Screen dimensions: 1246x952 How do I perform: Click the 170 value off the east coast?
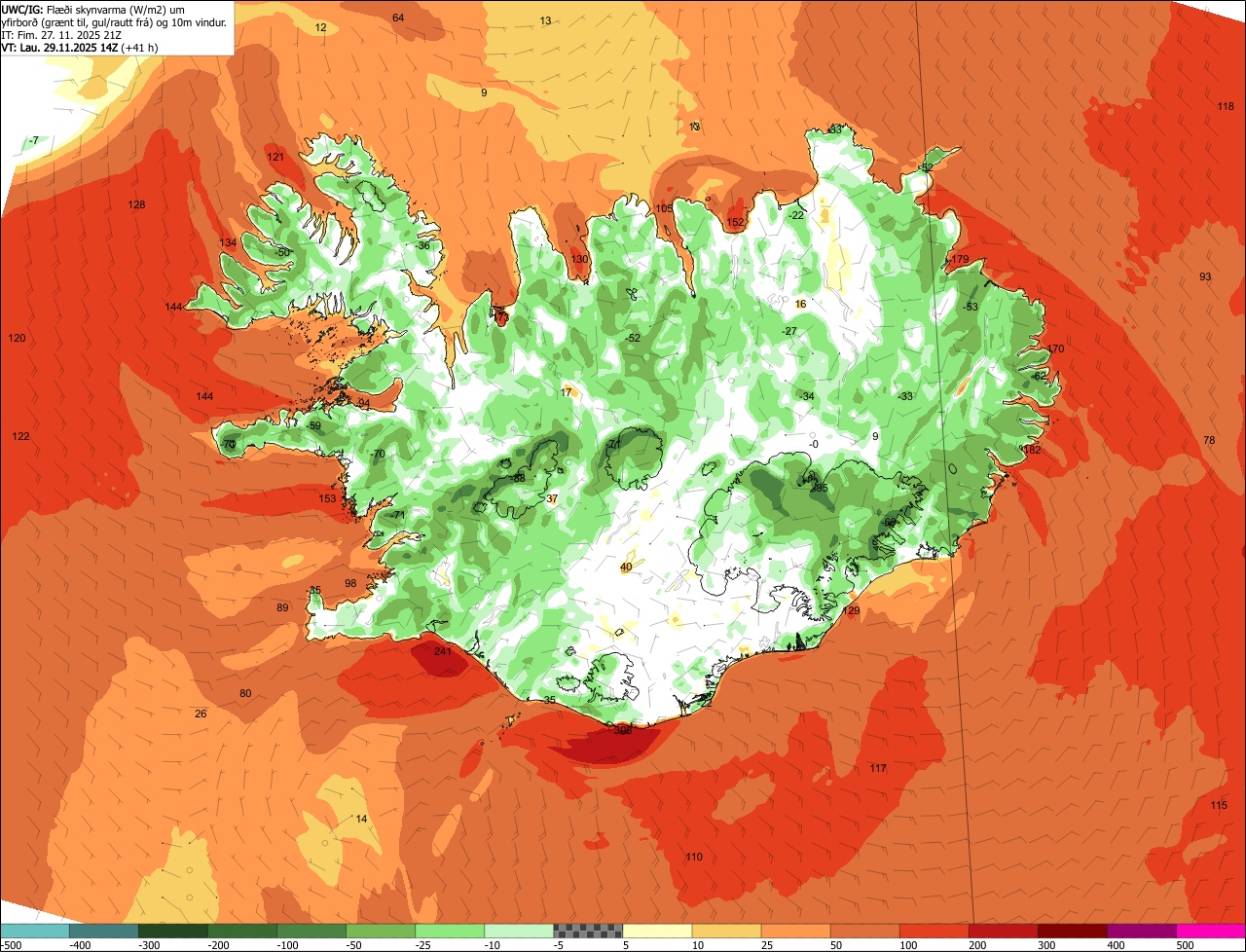coord(1056,349)
